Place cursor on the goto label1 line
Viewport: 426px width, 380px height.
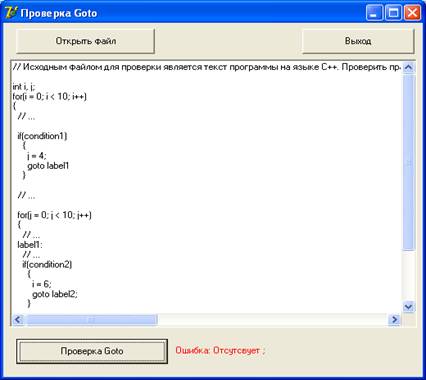pos(48,166)
